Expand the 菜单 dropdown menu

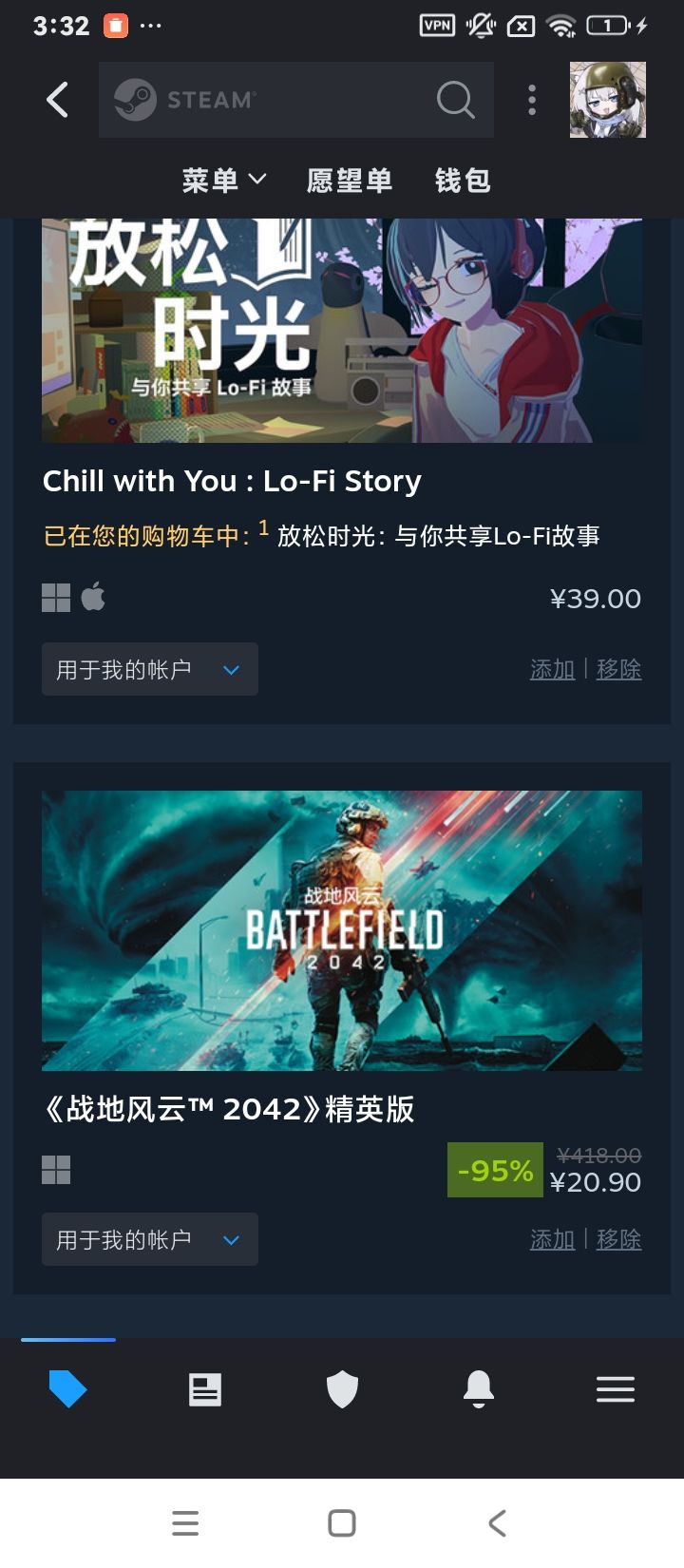pos(224,180)
